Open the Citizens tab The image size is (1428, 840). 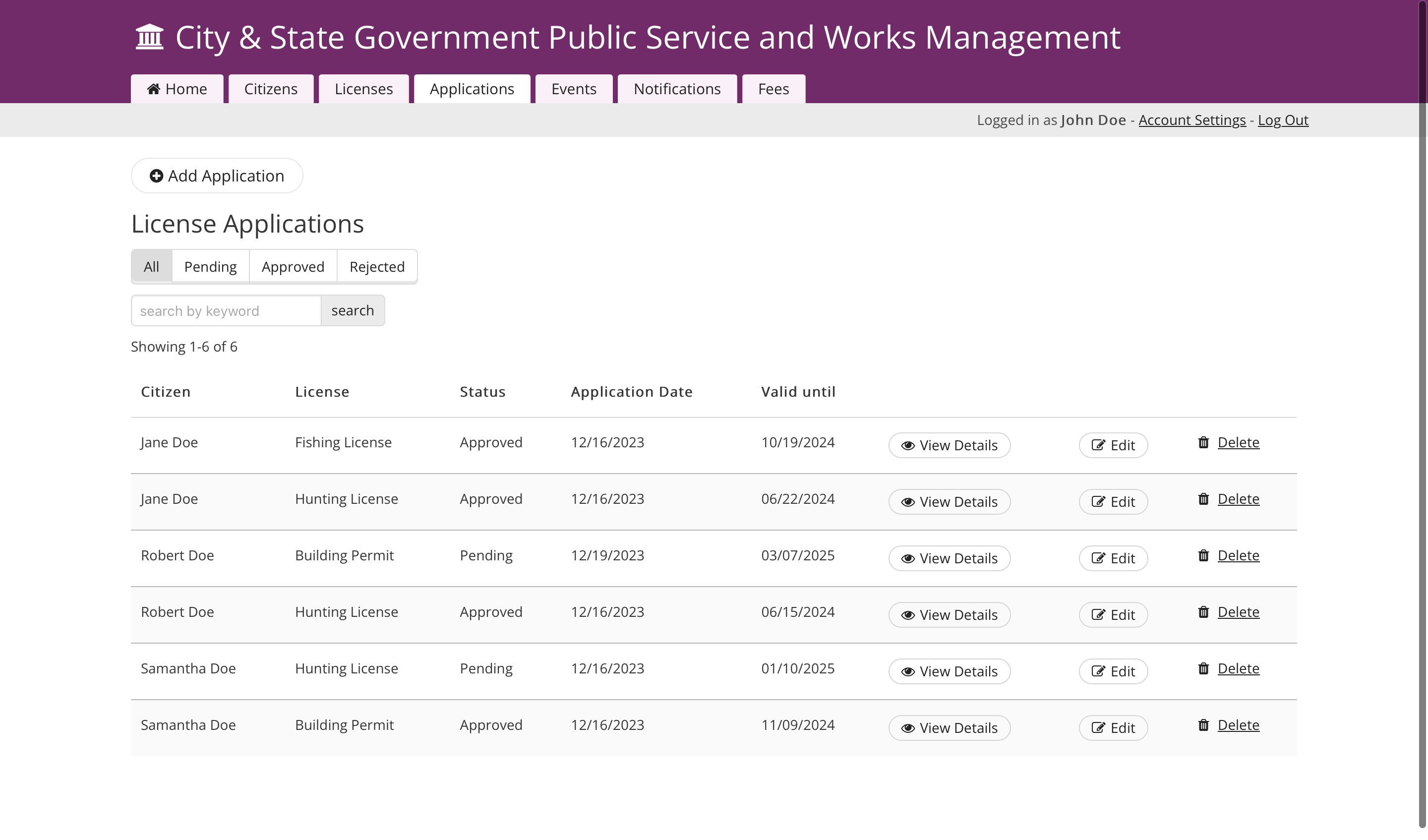pyautogui.click(x=271, y=90)
